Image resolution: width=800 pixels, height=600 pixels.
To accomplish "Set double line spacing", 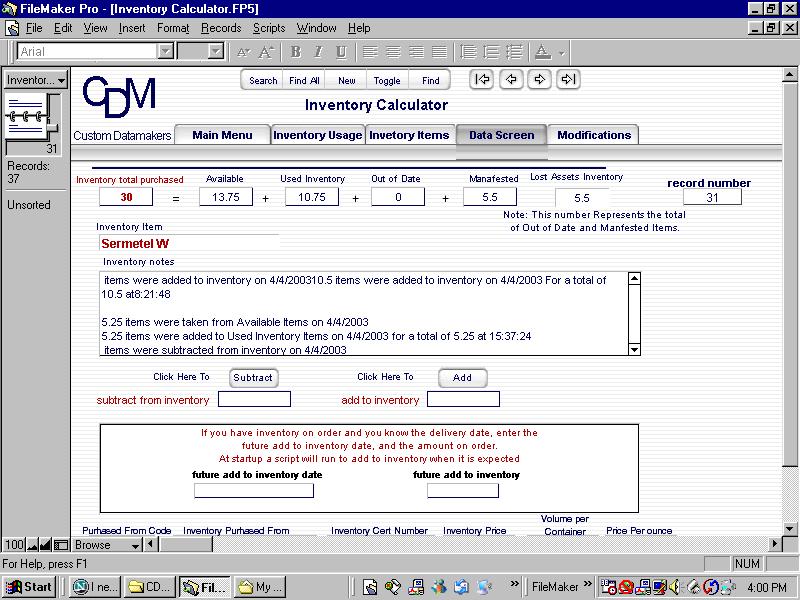I will point(514,52).
